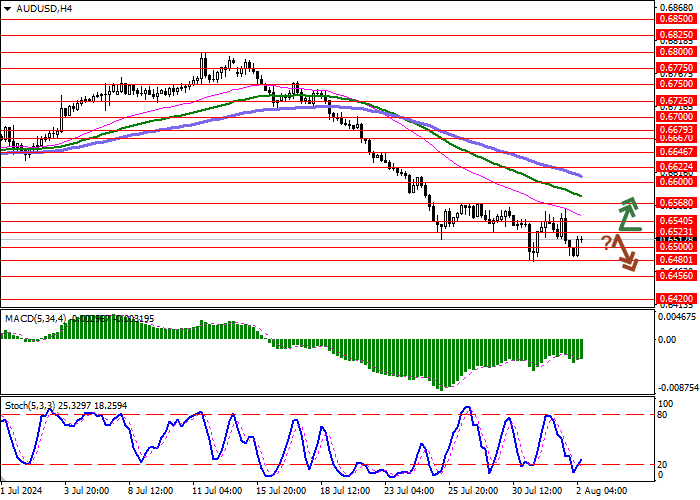Click the 0.68680 top price axis value
This screenshot has width=700, height=500.
pos(676,8)
